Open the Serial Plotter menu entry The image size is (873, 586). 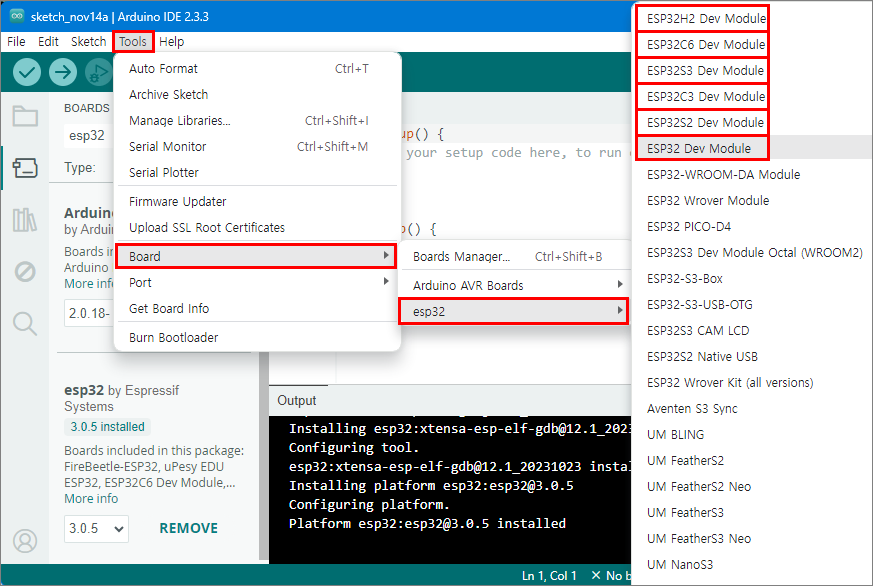tap(257, 173)
